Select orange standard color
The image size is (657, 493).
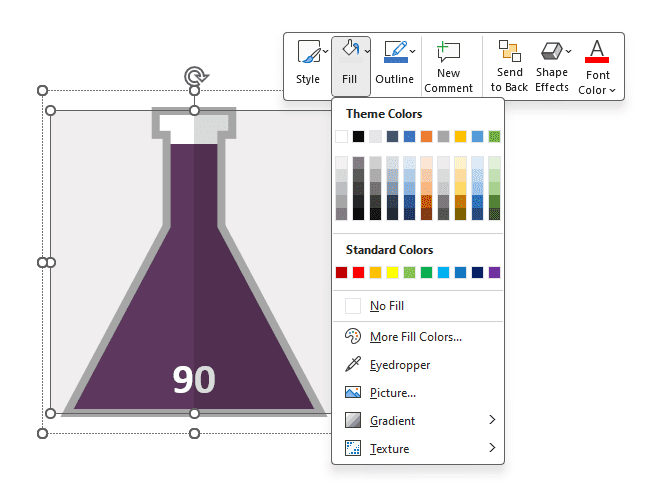pyautogui.click(x=375, y=273)
